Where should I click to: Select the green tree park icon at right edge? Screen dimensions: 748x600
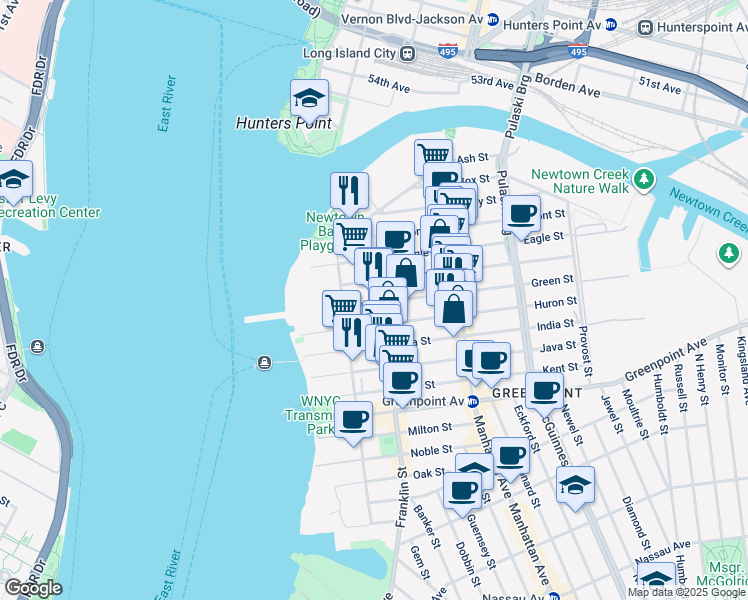[x=728, y=253]
